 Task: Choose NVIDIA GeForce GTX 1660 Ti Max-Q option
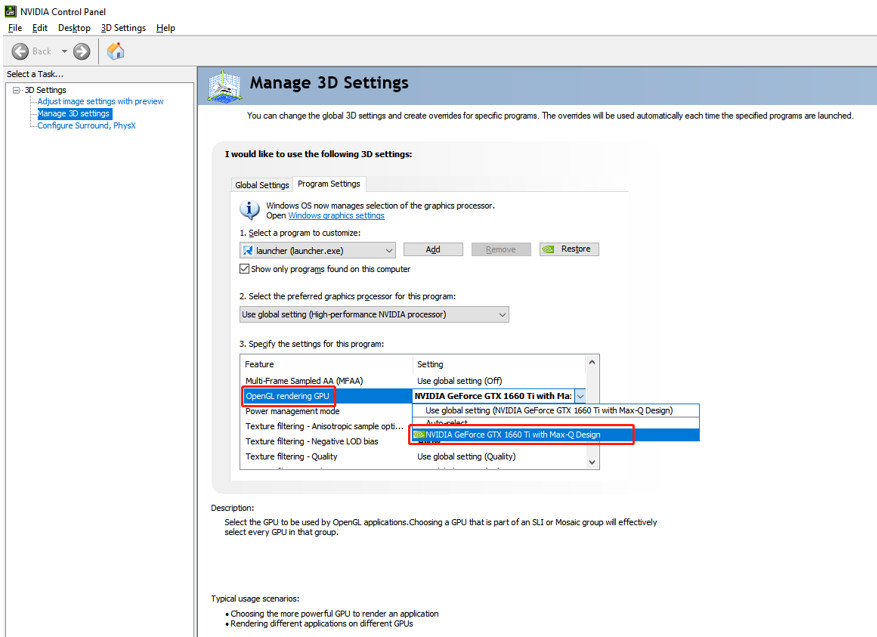(x=556, y=435)
